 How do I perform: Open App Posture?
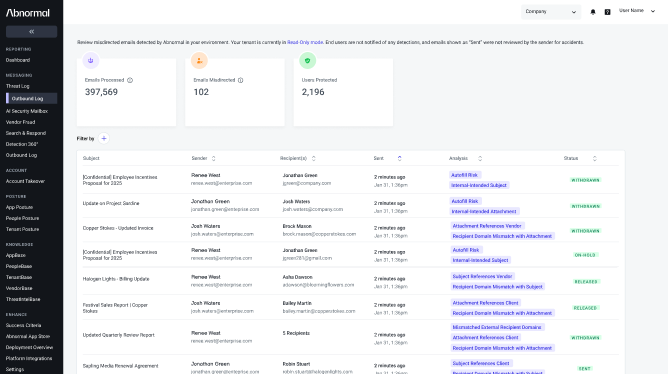[x=19, y=207]
